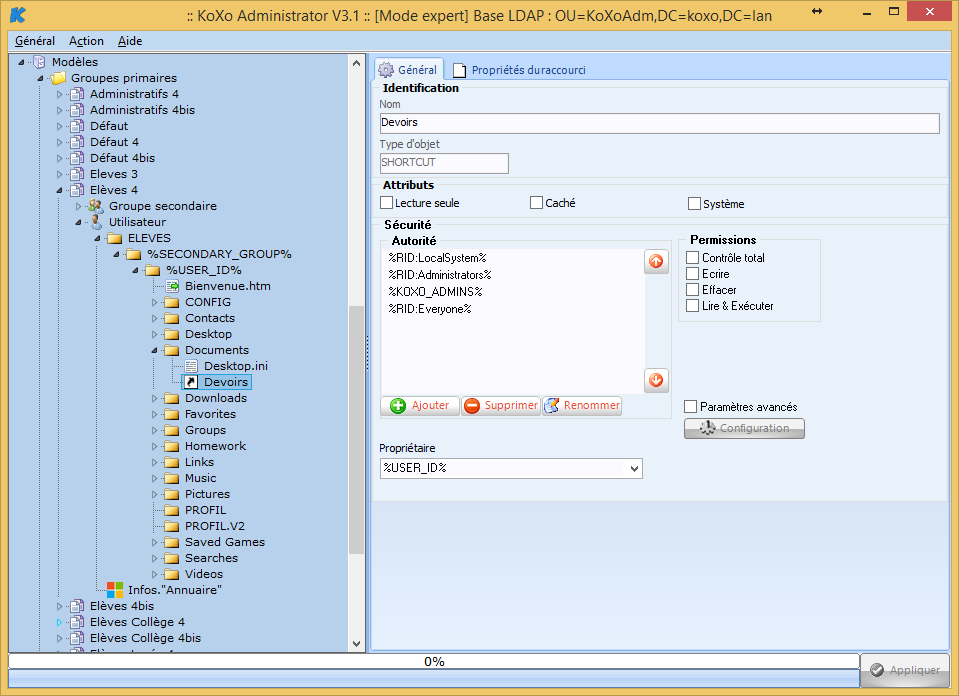Screen dimensions: 959x696
Task: Click the Administratifs 4 template icon
Action: (77, 94)
